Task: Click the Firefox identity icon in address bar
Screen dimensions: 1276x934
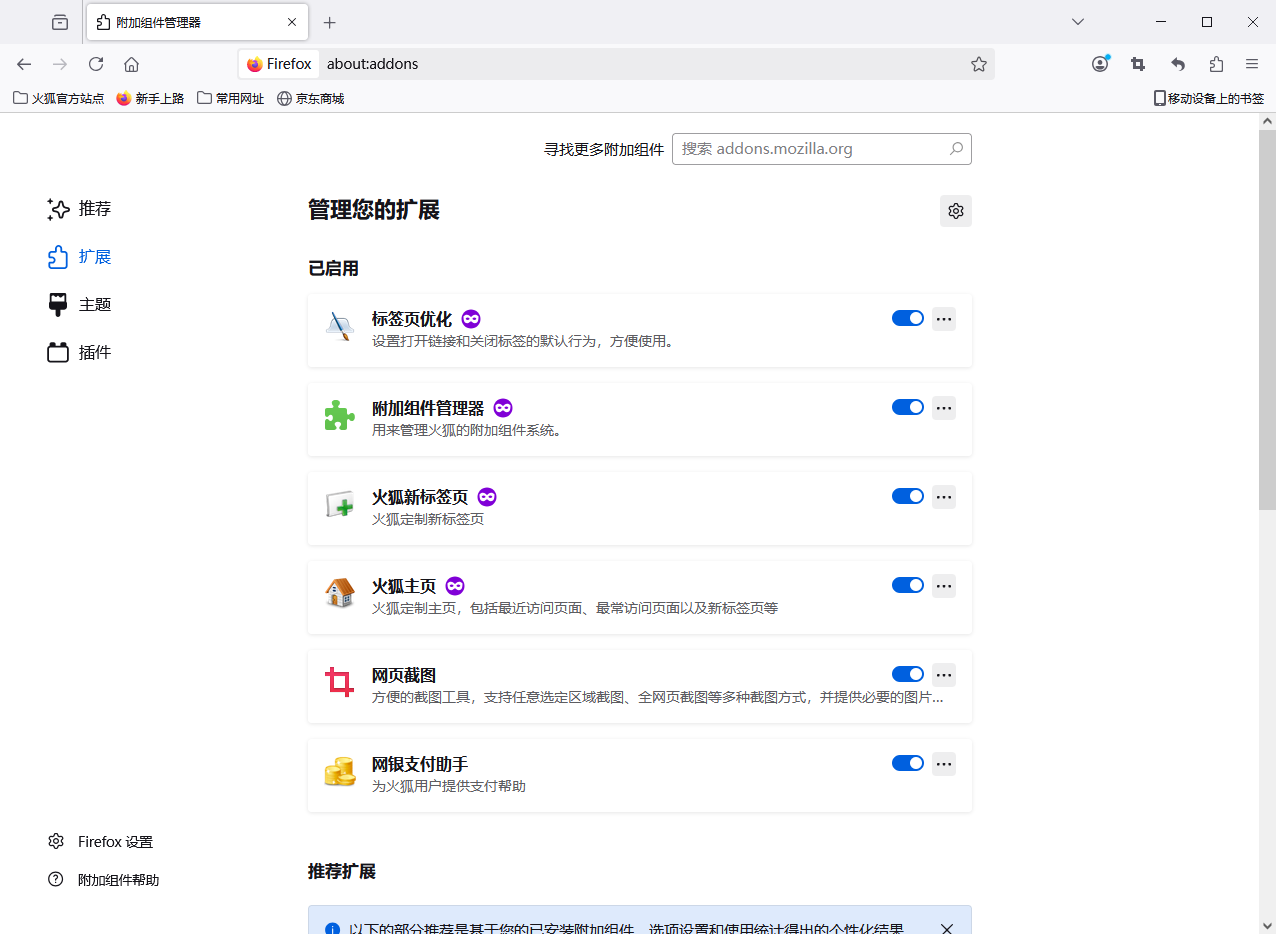Action: (x=279, y=64)
